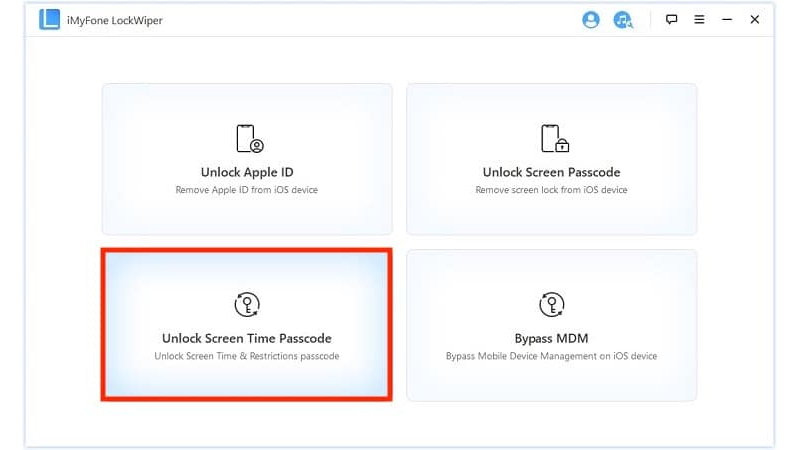800x450 pixels.
Task: Click the iMyFone LockWiper logo icon
Action: 49,19
